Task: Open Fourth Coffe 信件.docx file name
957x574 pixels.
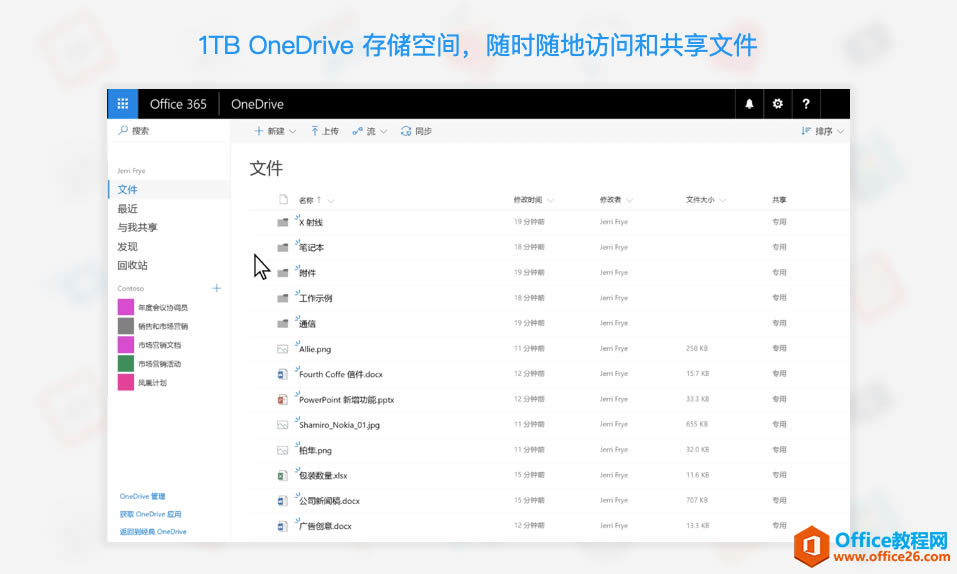Action: (341, 374)
